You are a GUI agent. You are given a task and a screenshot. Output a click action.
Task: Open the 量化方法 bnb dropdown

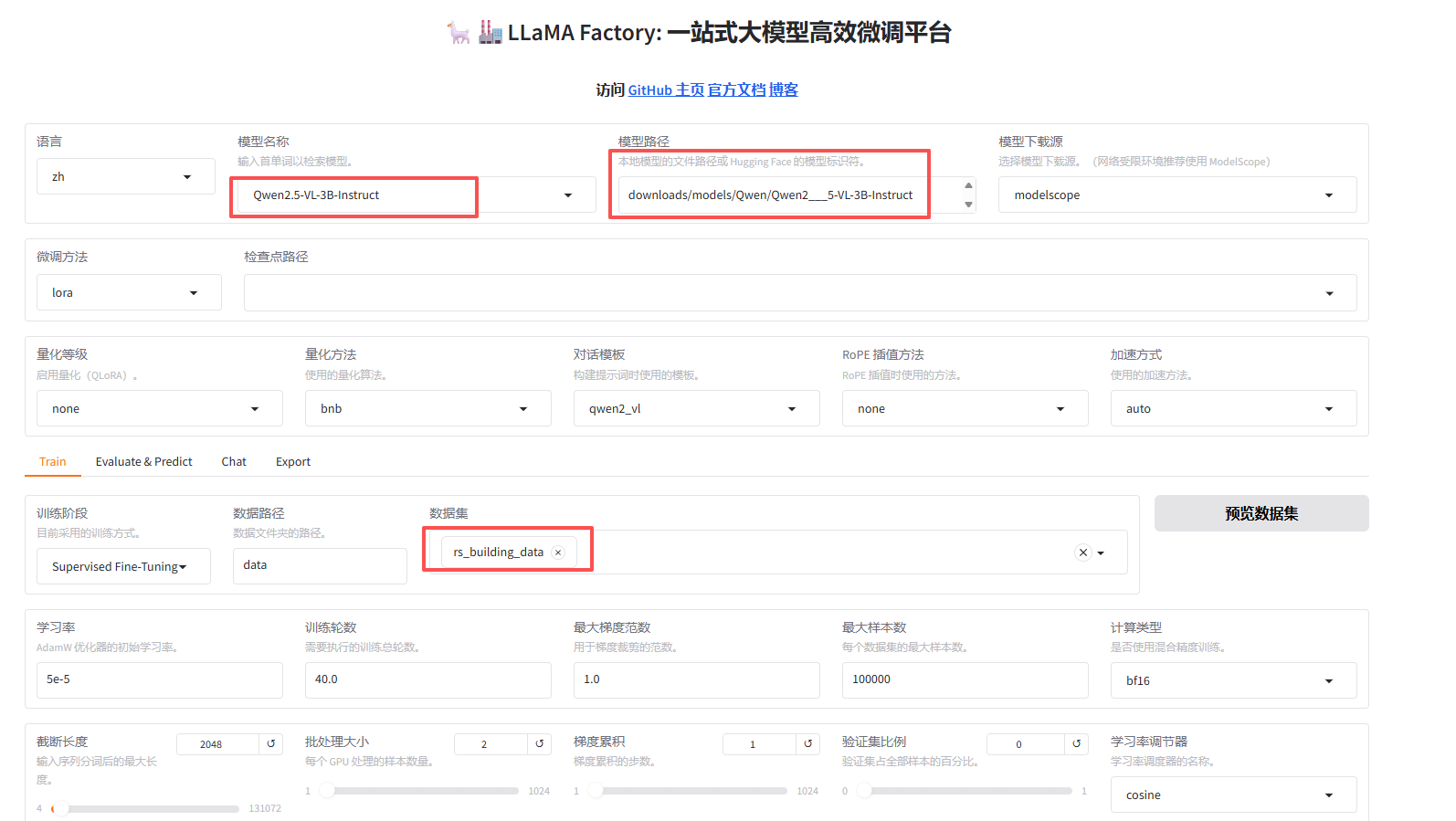pyautogui.click(x=428, y=409)
